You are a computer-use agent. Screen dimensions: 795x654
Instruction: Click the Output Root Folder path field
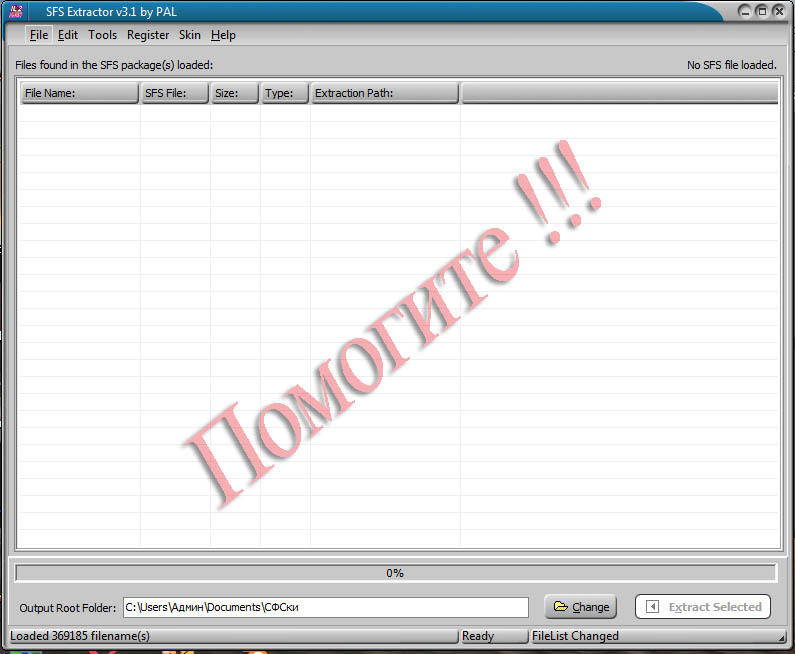coord(326,607)
